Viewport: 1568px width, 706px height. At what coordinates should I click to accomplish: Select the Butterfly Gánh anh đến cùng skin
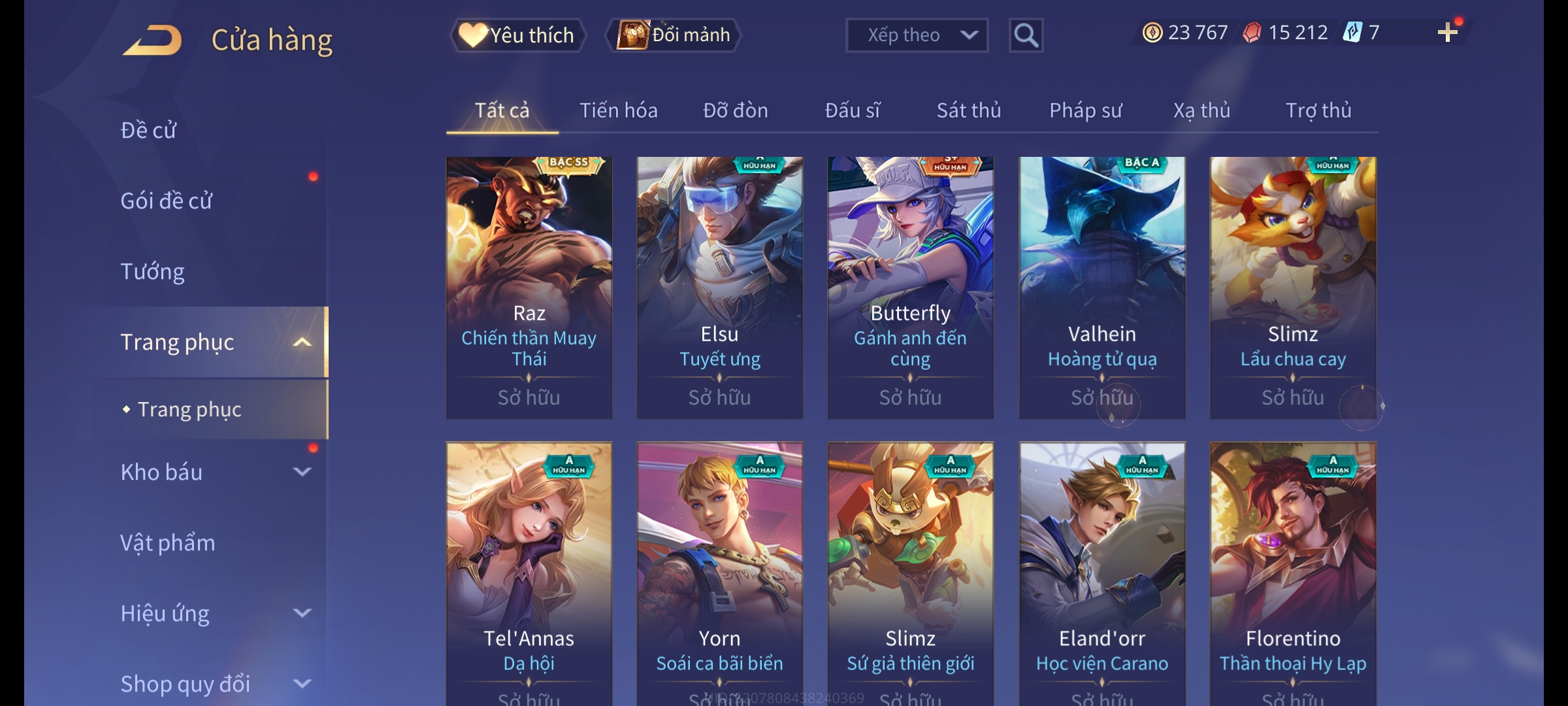coord(910,288)
